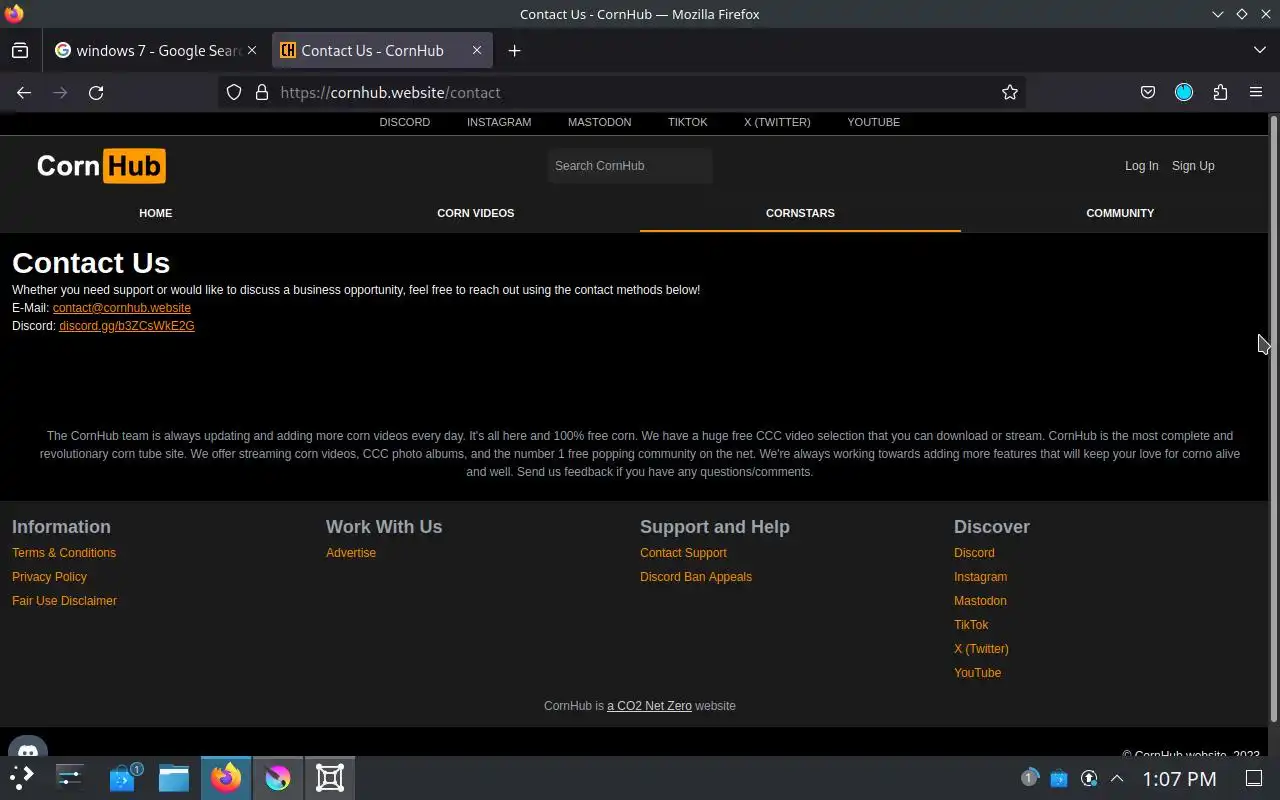
Task: Bookmark this page with the star icon
Action: [1010, 92]
